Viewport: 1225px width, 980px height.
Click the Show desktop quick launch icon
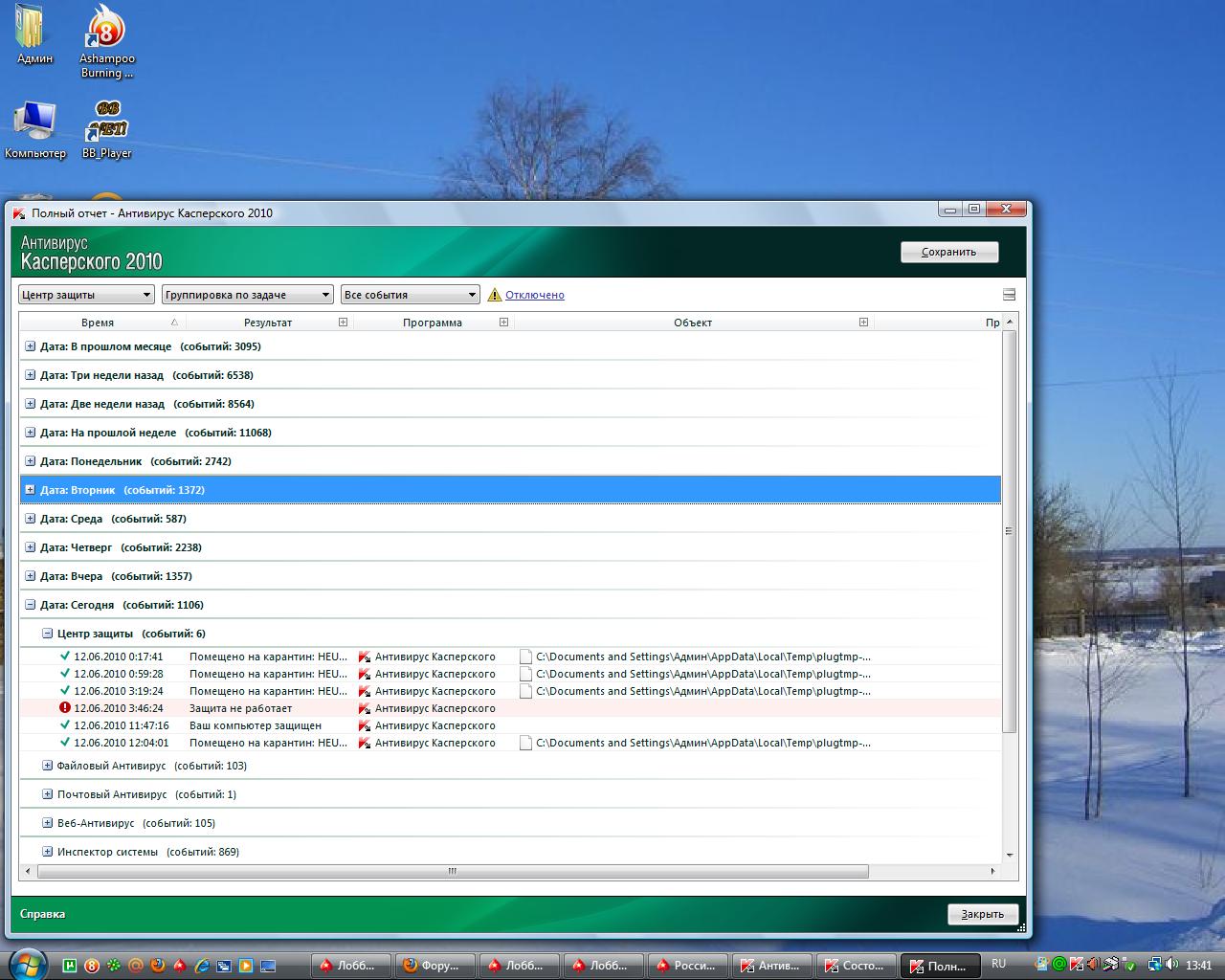coord(267,966)
